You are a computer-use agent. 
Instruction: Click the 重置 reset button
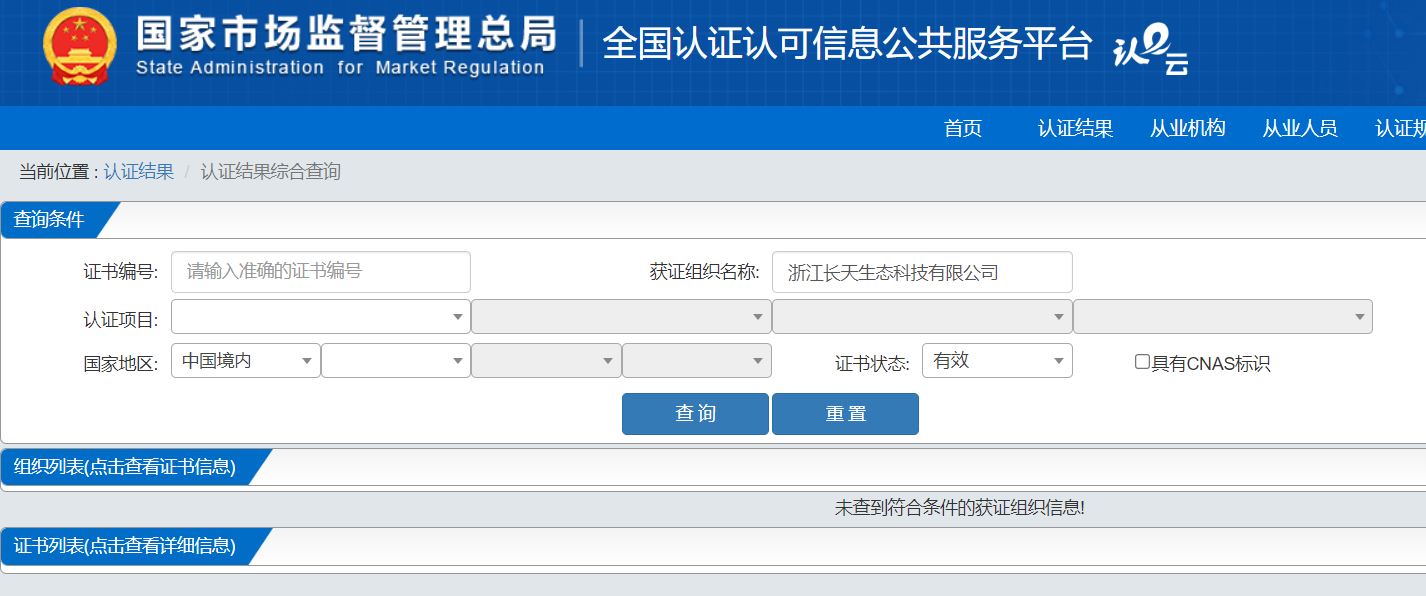click(845, 414)
